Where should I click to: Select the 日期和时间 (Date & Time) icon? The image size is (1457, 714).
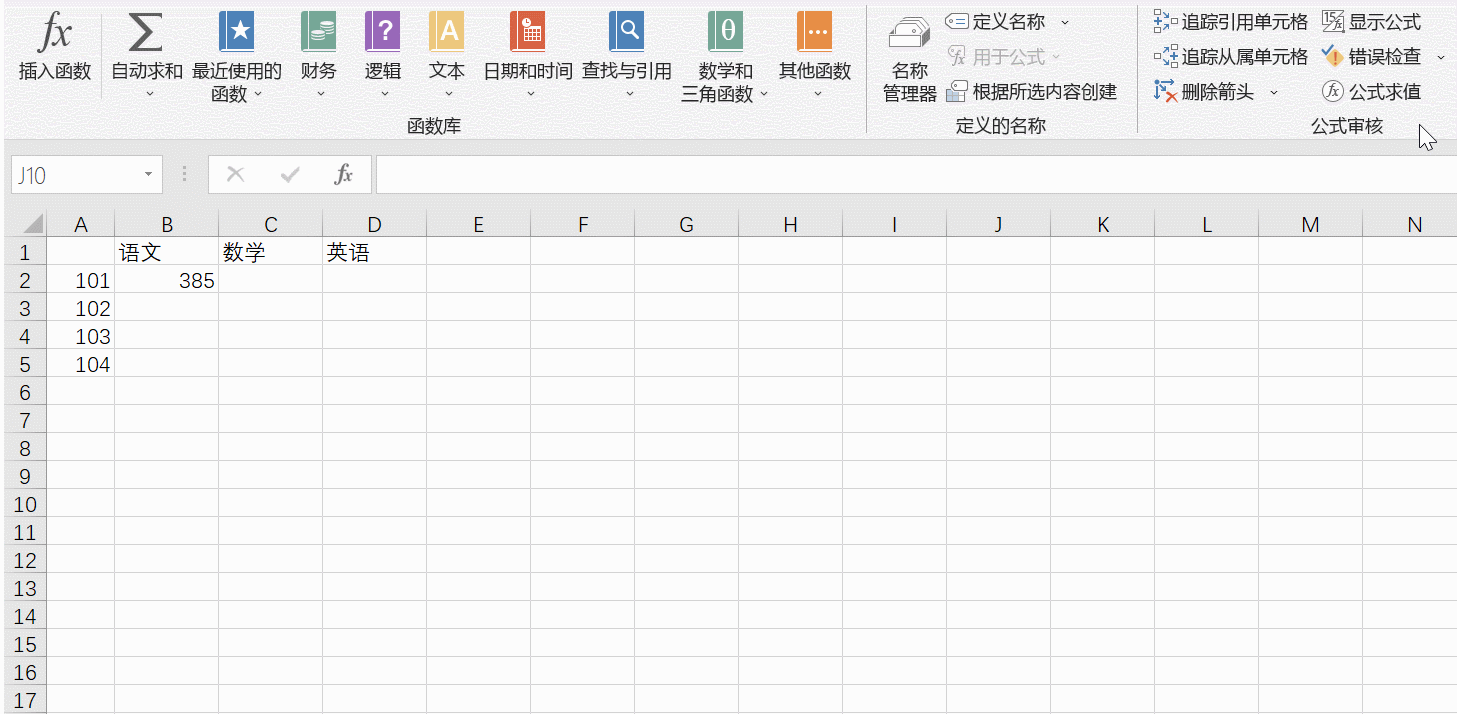click(527, 32)
